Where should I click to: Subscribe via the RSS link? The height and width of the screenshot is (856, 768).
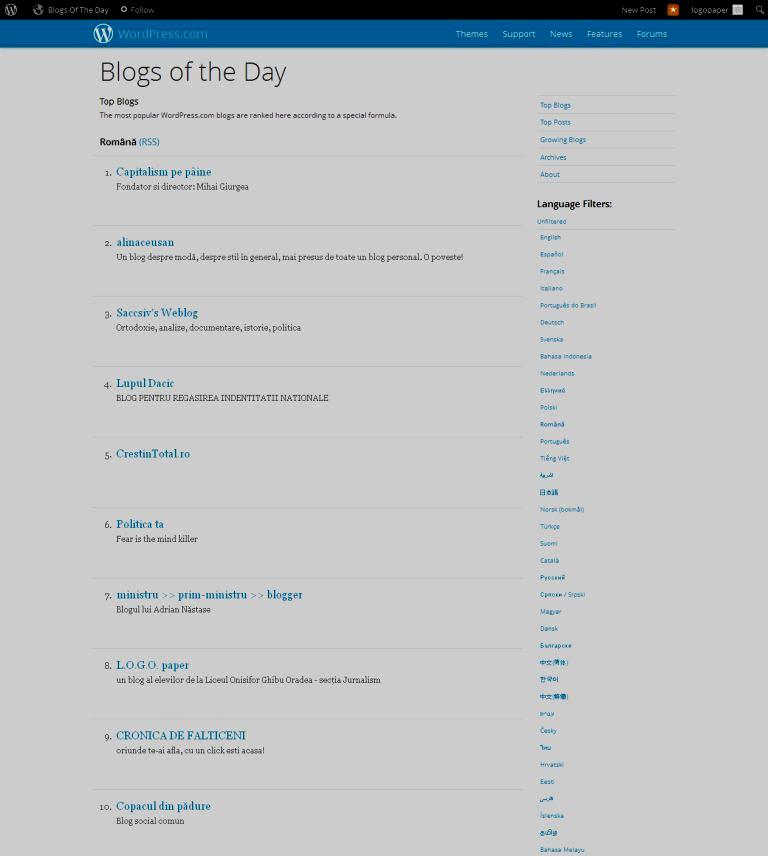[149, 142]
